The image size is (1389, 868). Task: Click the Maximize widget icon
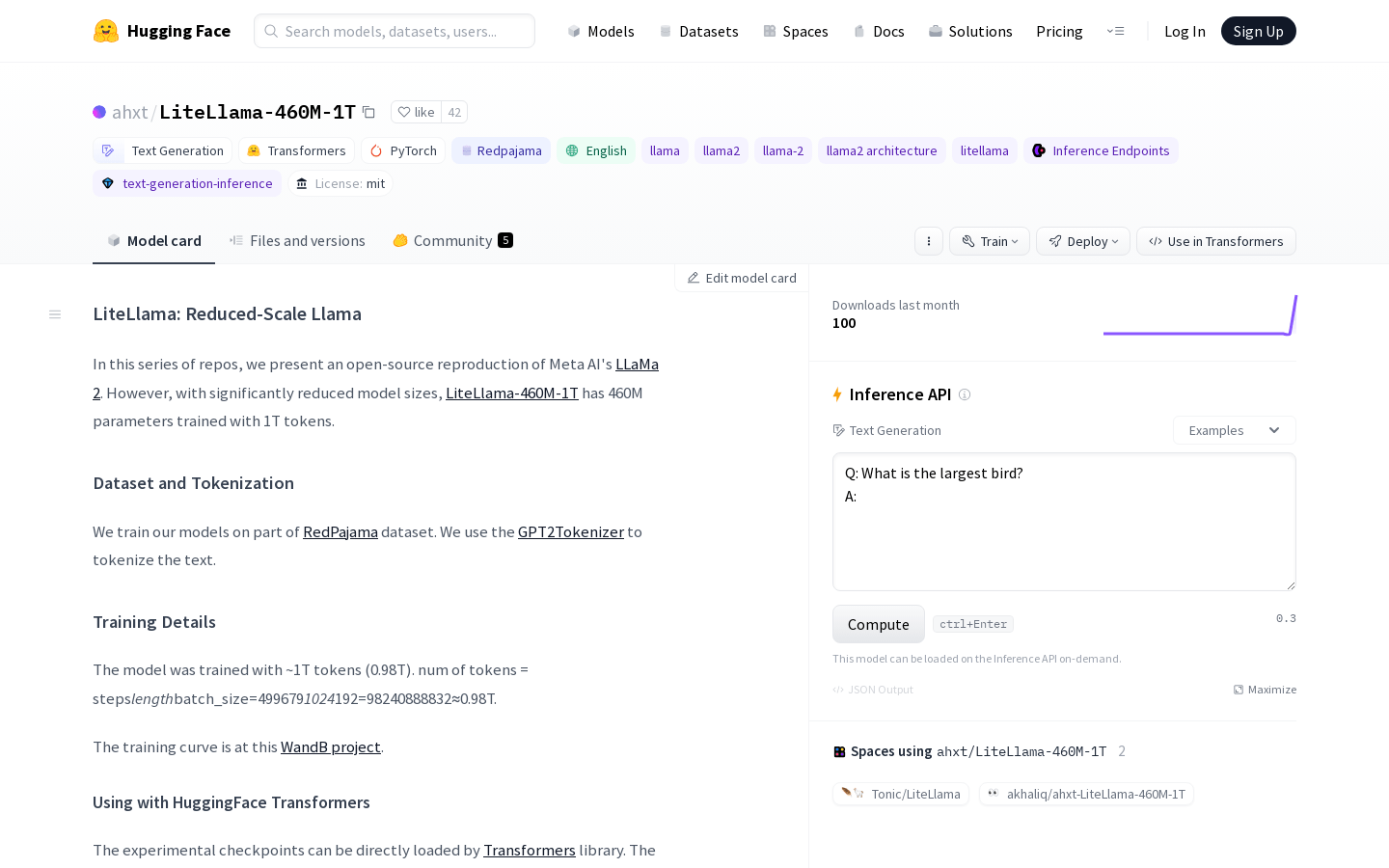(1239, 690)
